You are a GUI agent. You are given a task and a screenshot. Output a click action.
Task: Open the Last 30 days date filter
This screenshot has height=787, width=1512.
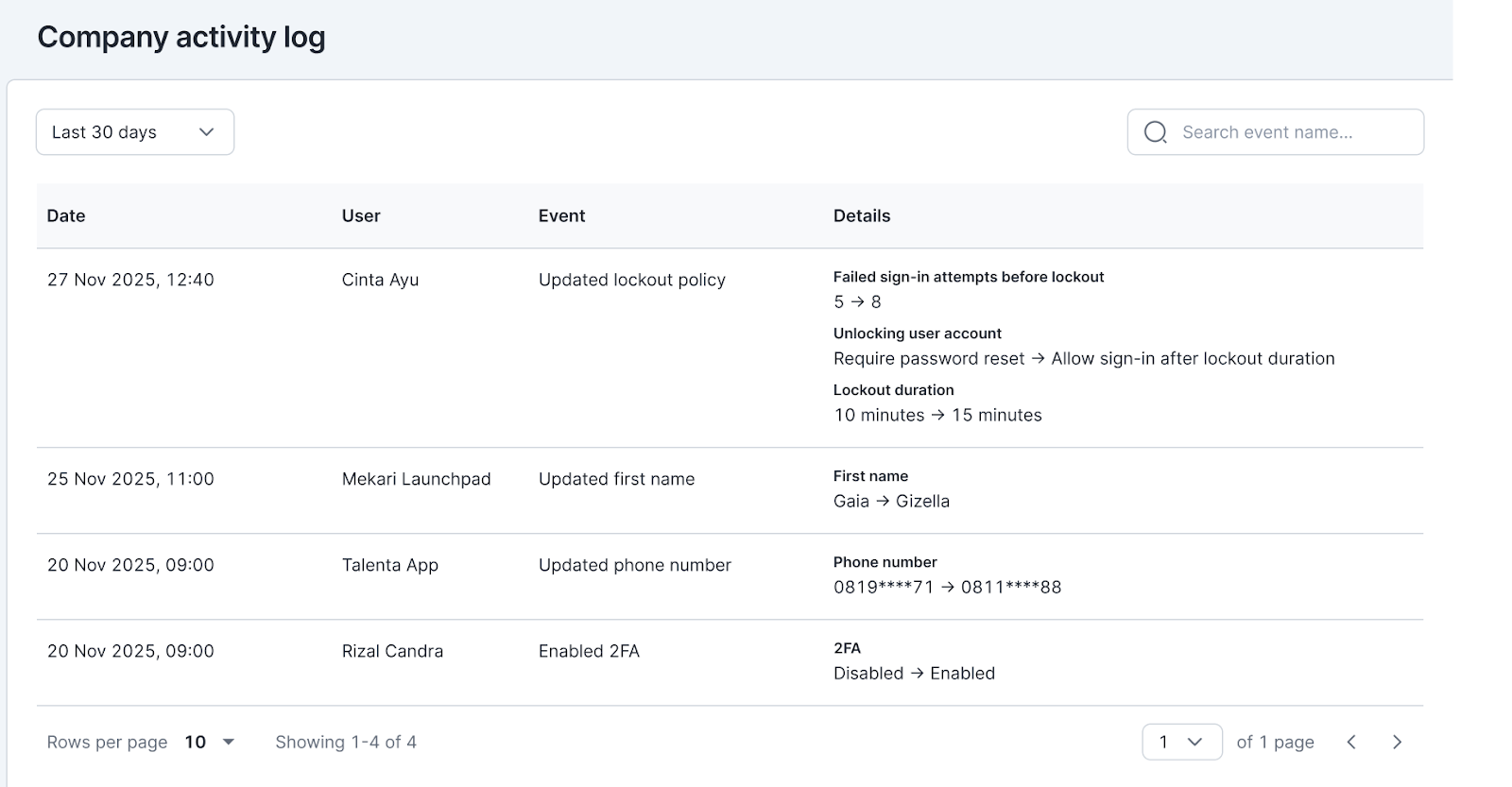click(135, 132)
